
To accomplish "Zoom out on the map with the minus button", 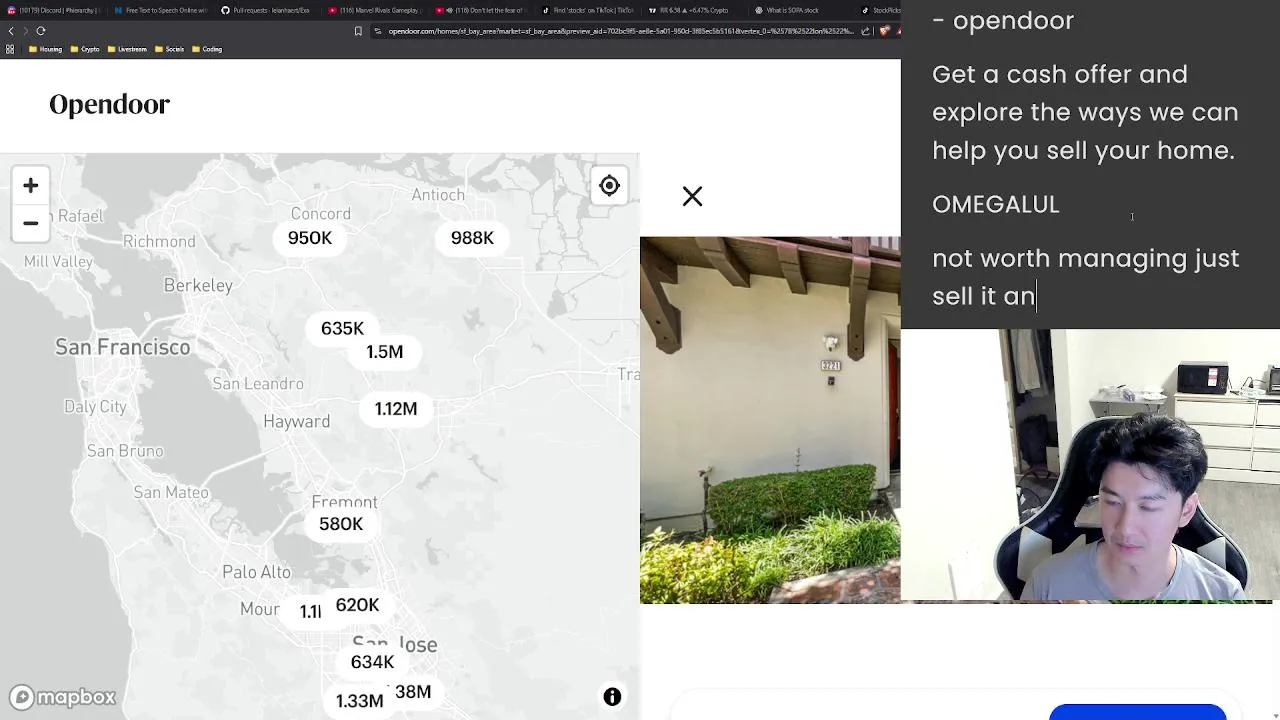I will 30,223.
